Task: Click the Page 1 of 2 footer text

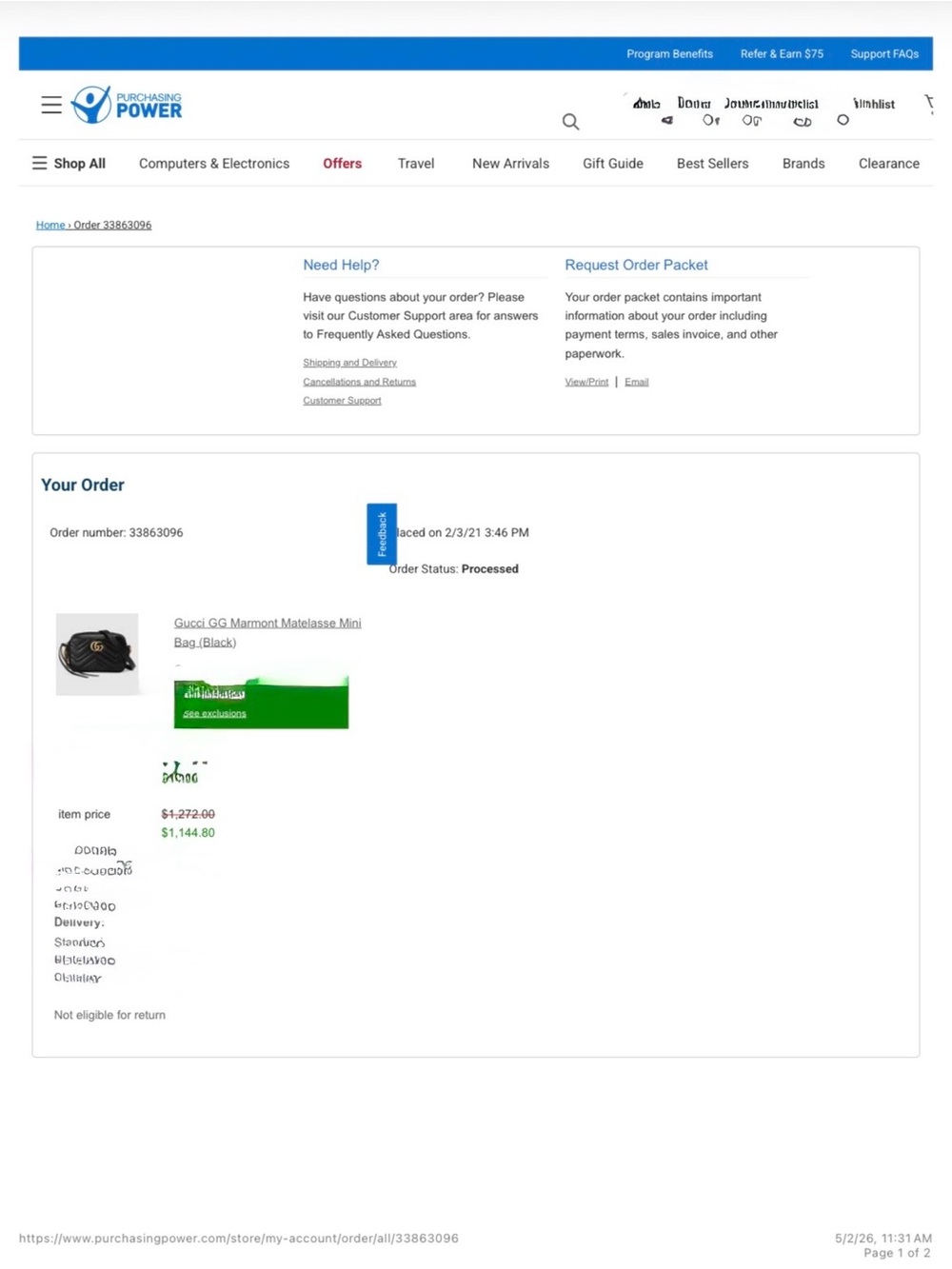Action: tap(897, 1253)
